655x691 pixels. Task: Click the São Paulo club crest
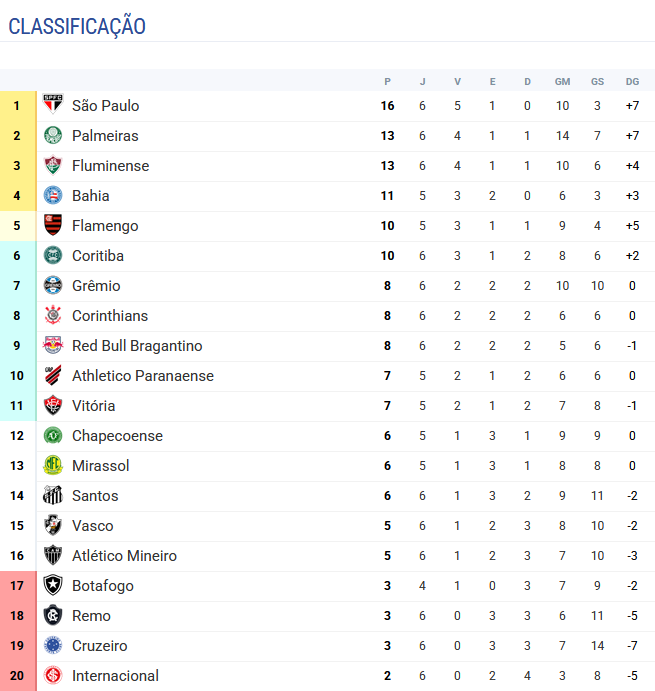pos(53,106)
